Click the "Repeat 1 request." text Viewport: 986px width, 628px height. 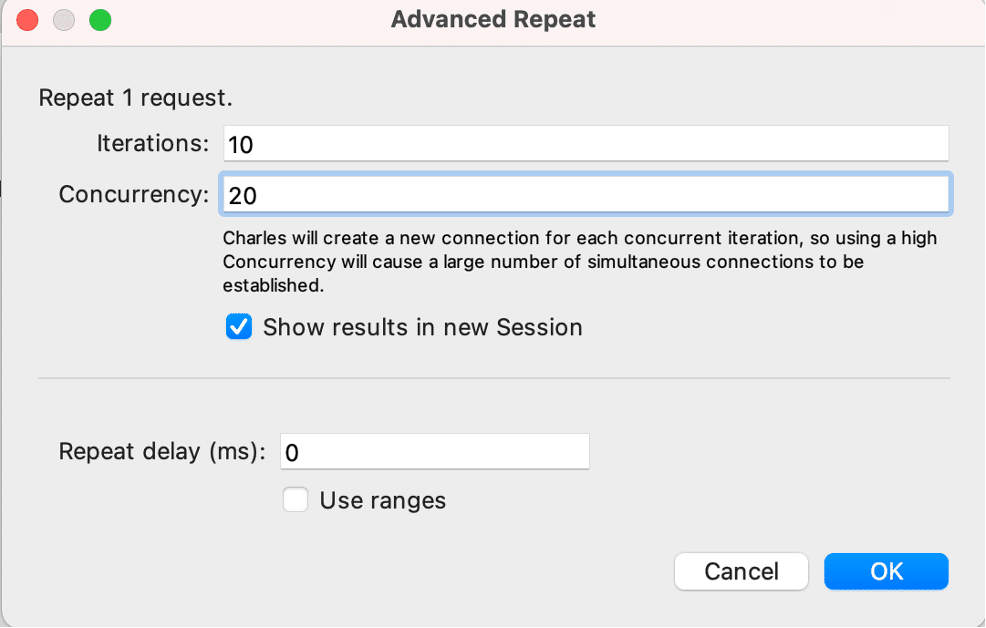135,98
